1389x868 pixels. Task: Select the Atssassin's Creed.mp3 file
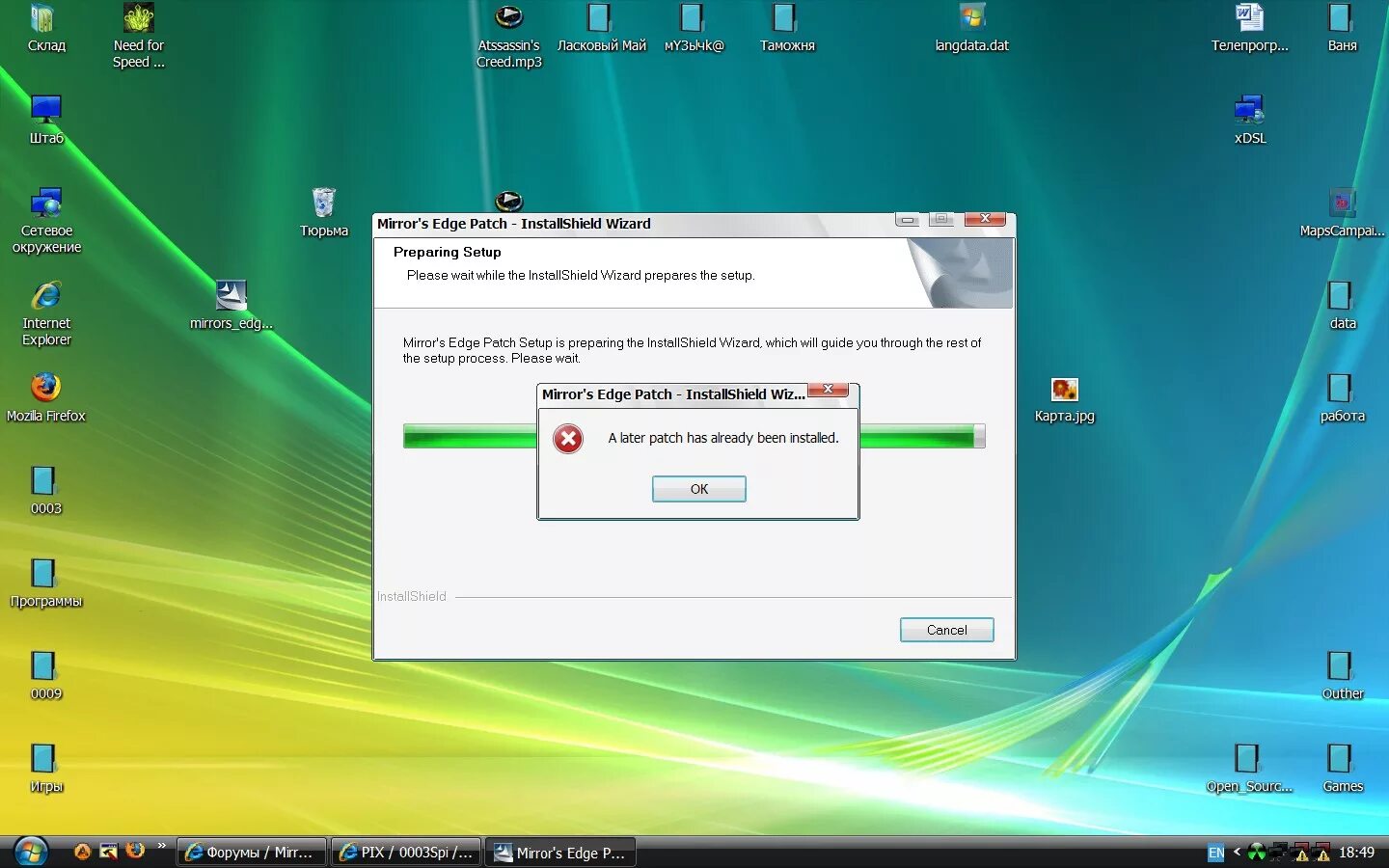[x=509, y=36]
